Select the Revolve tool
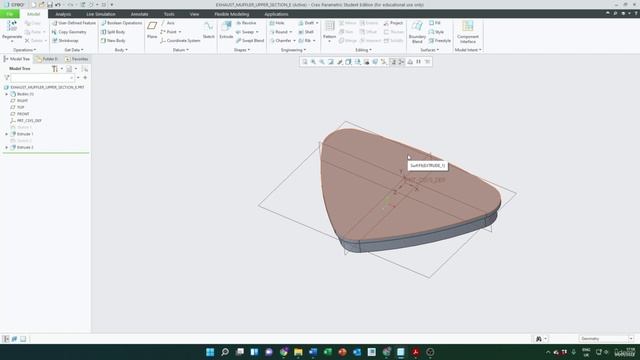This screenshot has height=360, width=640. click(x=246, y=23)
